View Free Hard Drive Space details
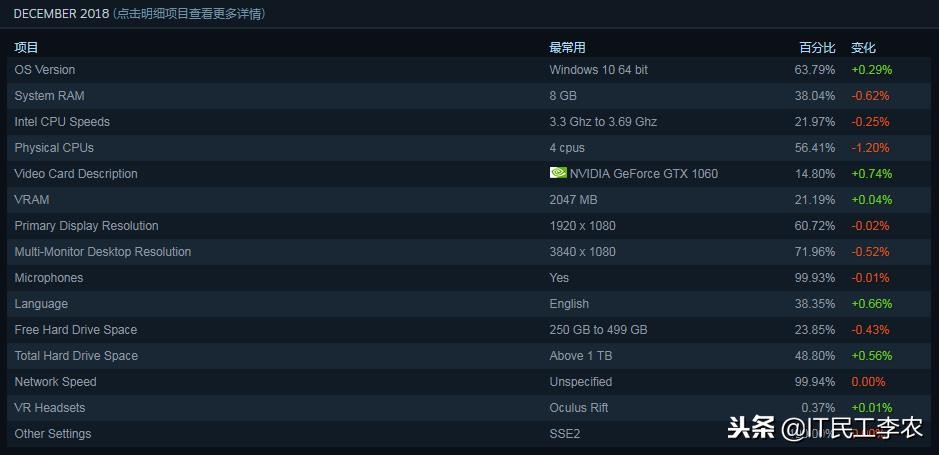Screen dimensions: 939x455 pos(76,330)
